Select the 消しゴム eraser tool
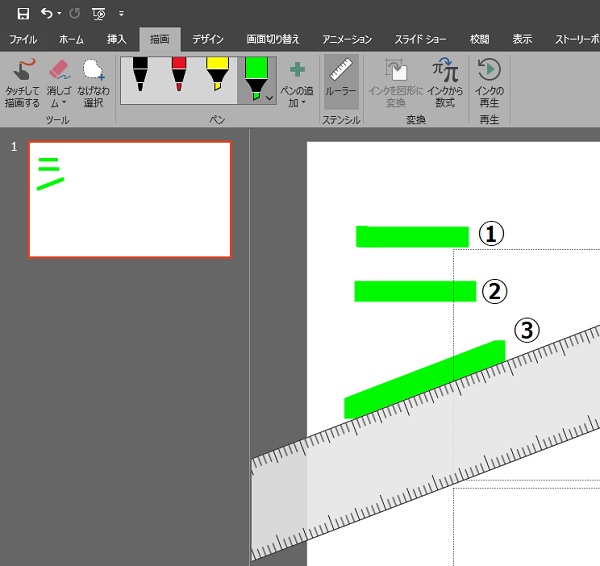The height and width of the screenshot is (566, 600). click(x=59, y=73)
